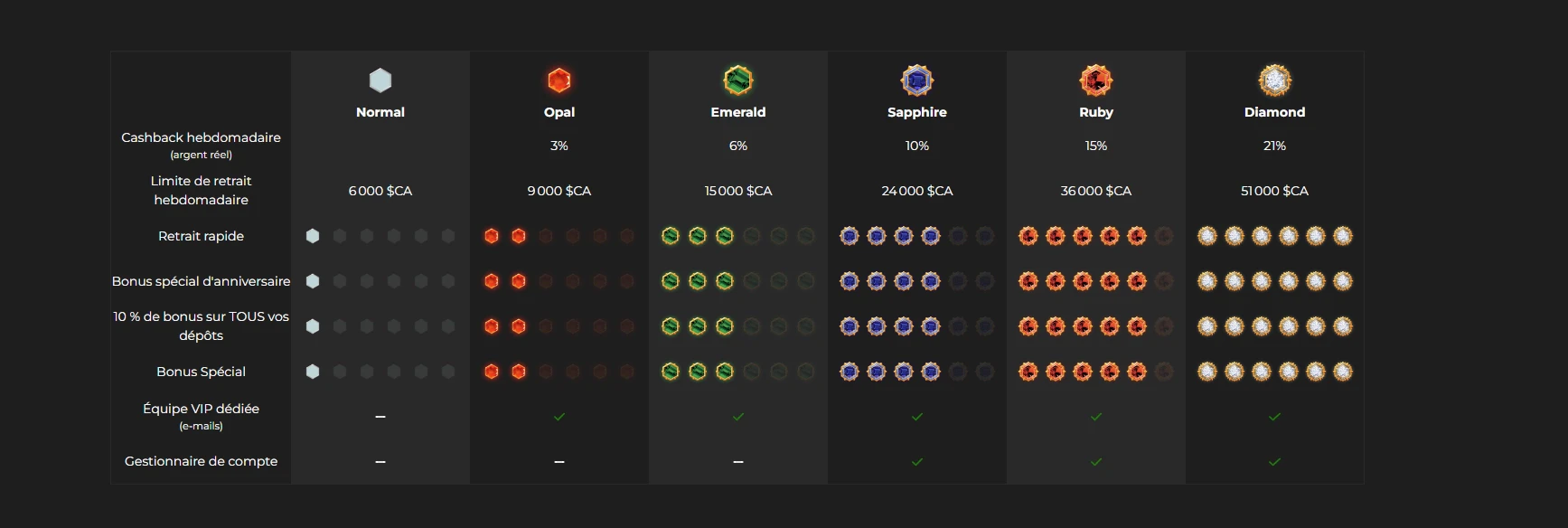Click the Limite de retrait hebdomadaire label
The image size is (1568, 528).
click(x=202, y=190)
